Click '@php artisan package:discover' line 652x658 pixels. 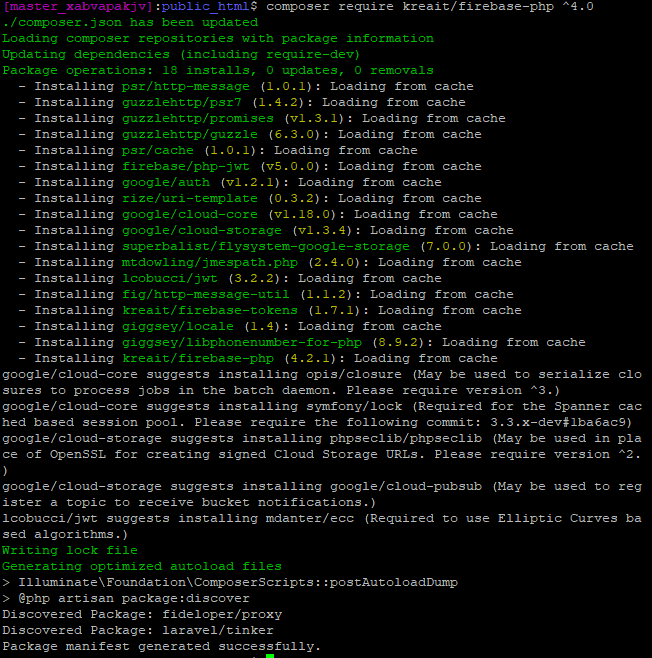[134, 598]
